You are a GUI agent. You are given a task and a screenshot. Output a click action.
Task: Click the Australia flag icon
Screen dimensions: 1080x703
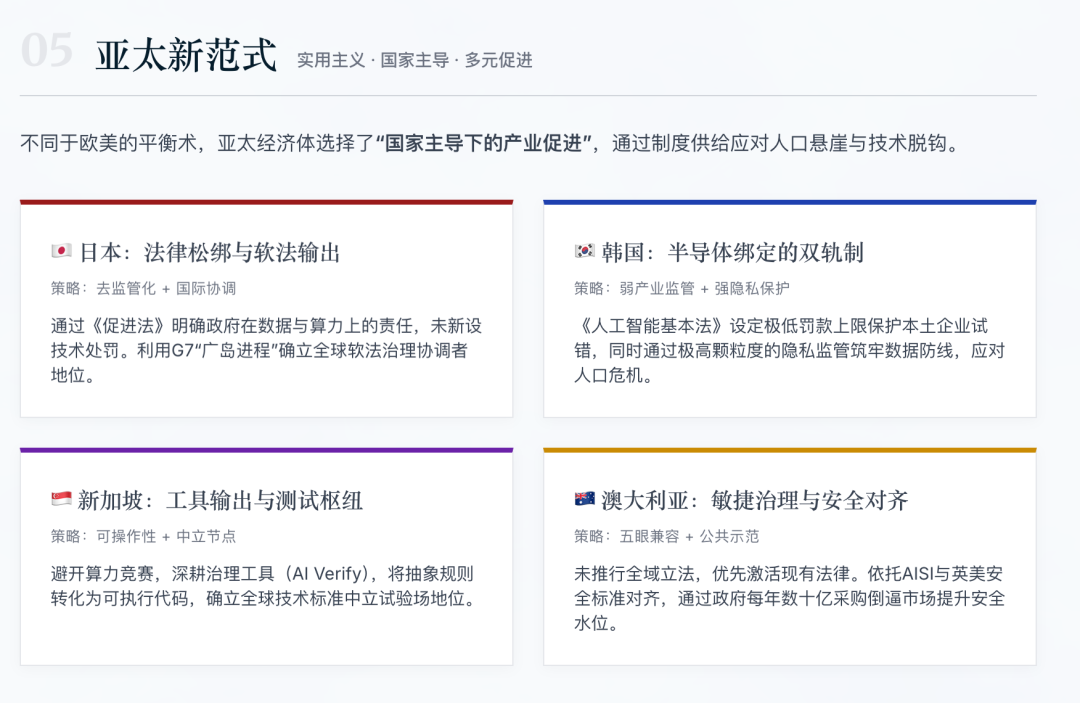pos(585,500)
